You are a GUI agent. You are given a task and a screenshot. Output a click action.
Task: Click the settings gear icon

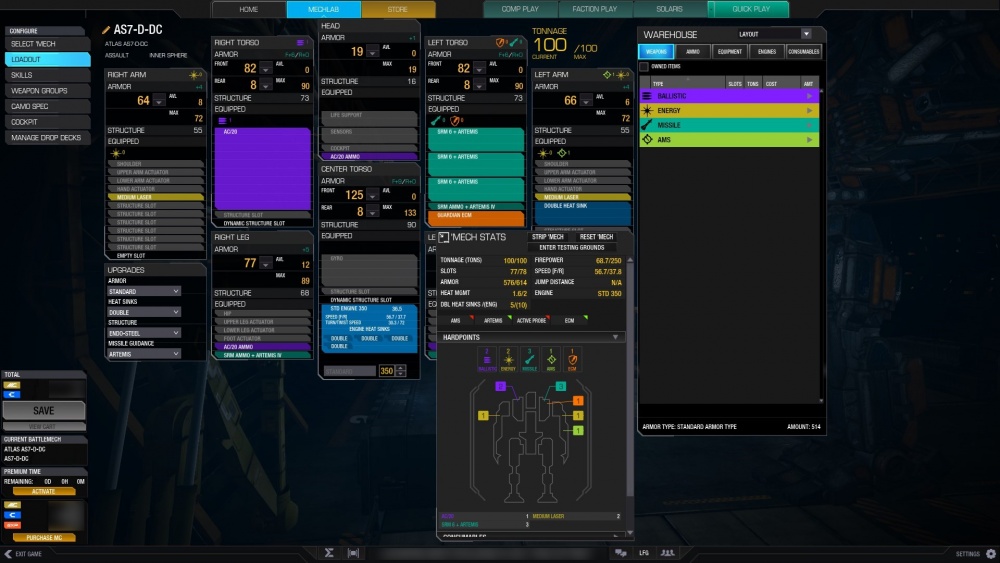tap(990, 553)
